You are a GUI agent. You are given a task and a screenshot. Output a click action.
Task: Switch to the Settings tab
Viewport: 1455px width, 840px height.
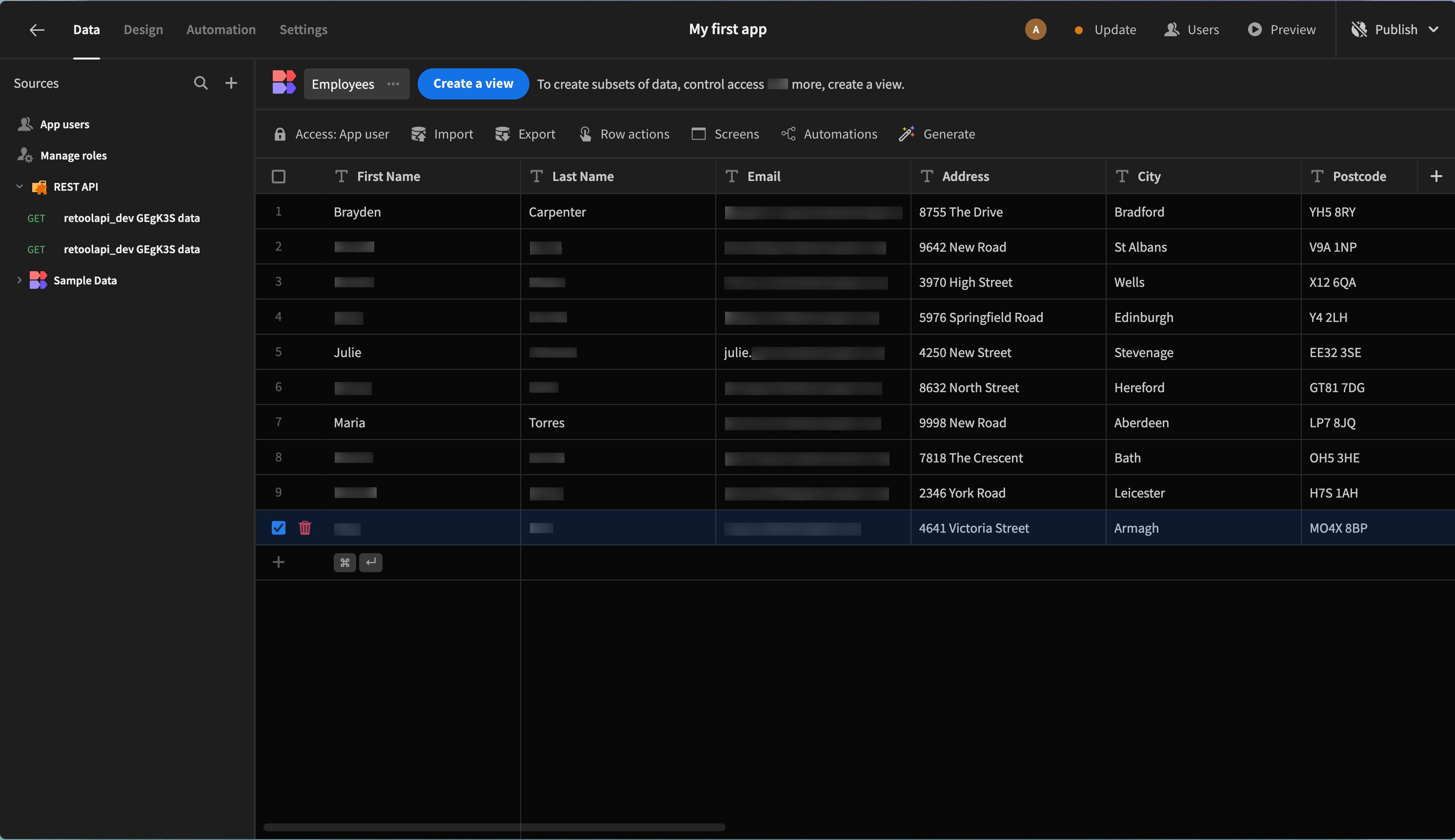[x=303, y=29]
